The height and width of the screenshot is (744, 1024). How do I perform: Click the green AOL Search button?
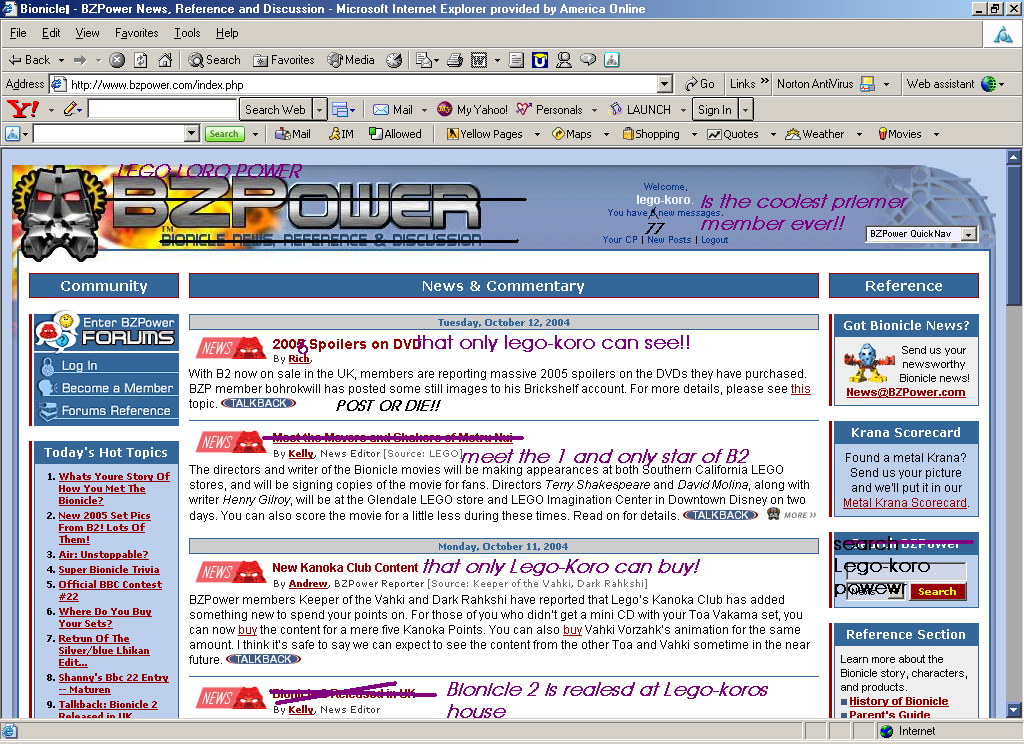[x=224, y=134]
